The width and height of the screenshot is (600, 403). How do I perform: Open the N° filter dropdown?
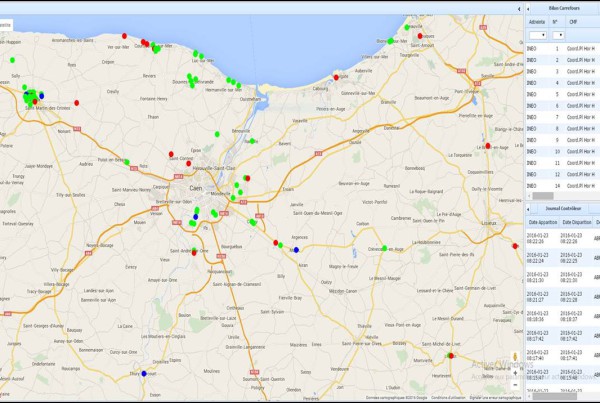[560, 34]
